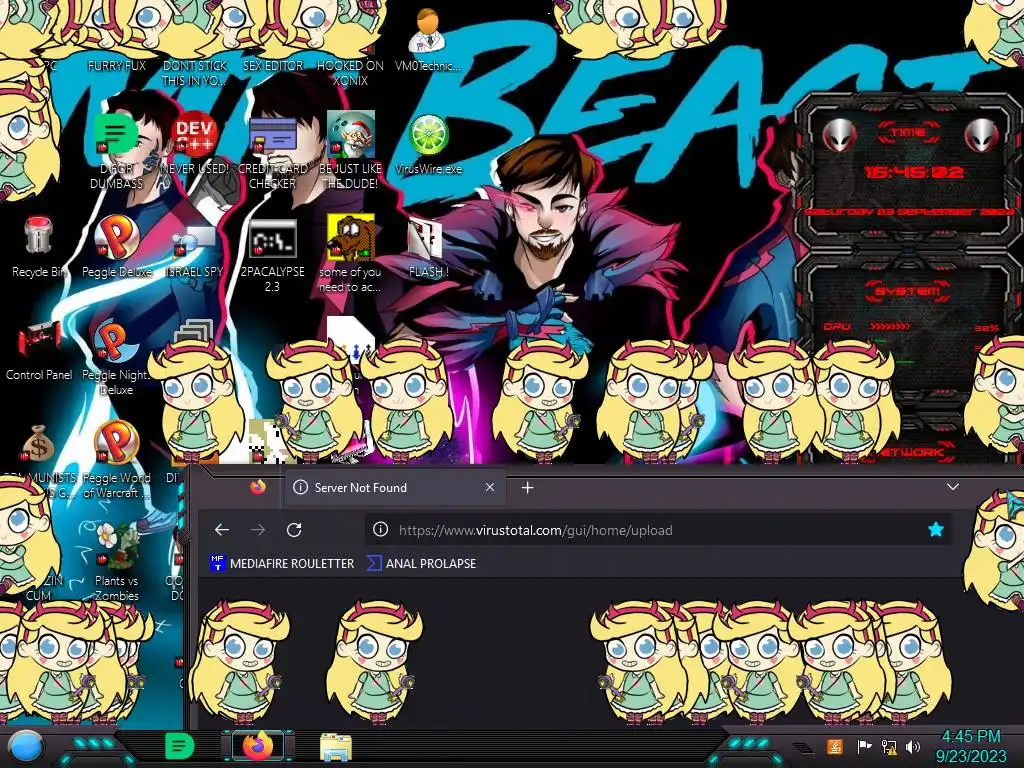Open the MEDIAFIRE ROULETTER bookmark
This screenshot has width=1024, height=768.
click(x=282, y=563)
